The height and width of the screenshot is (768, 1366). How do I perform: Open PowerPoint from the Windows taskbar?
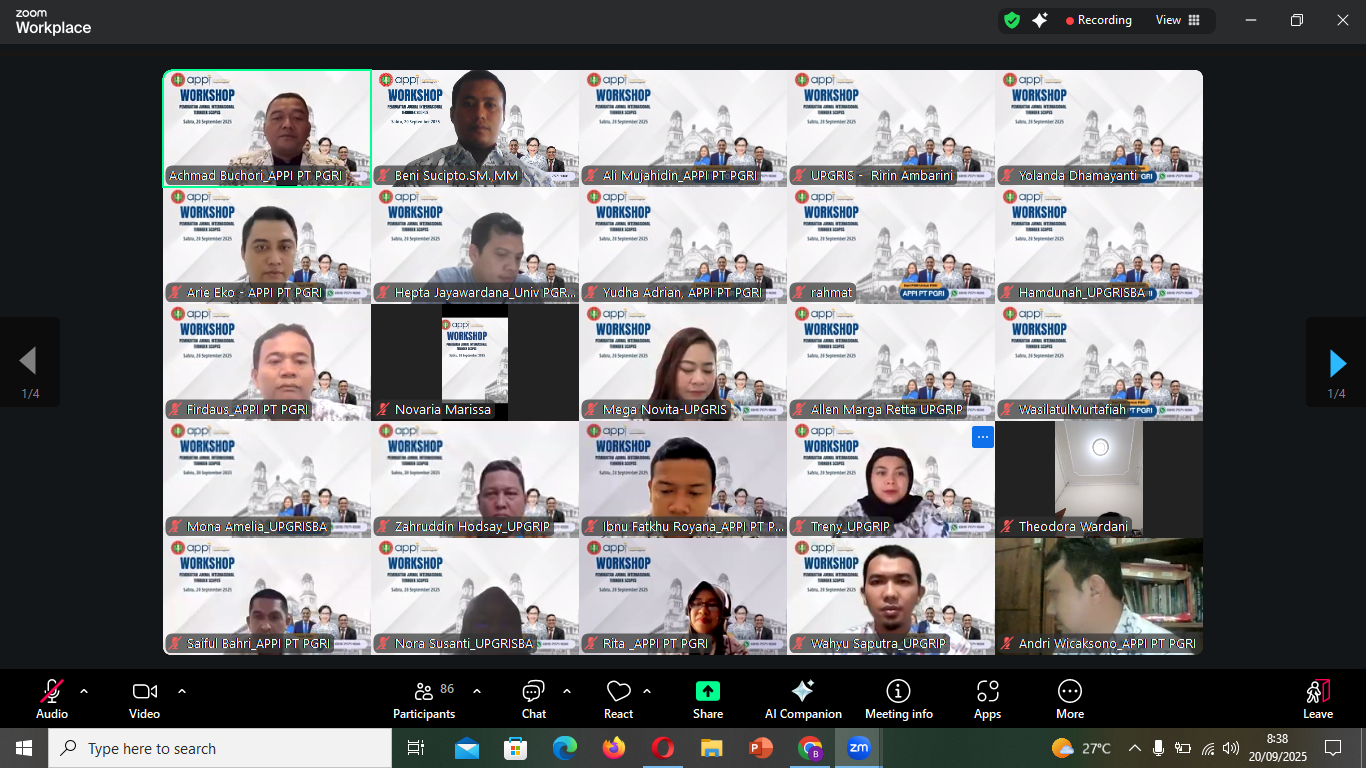(x=761, y=748)
